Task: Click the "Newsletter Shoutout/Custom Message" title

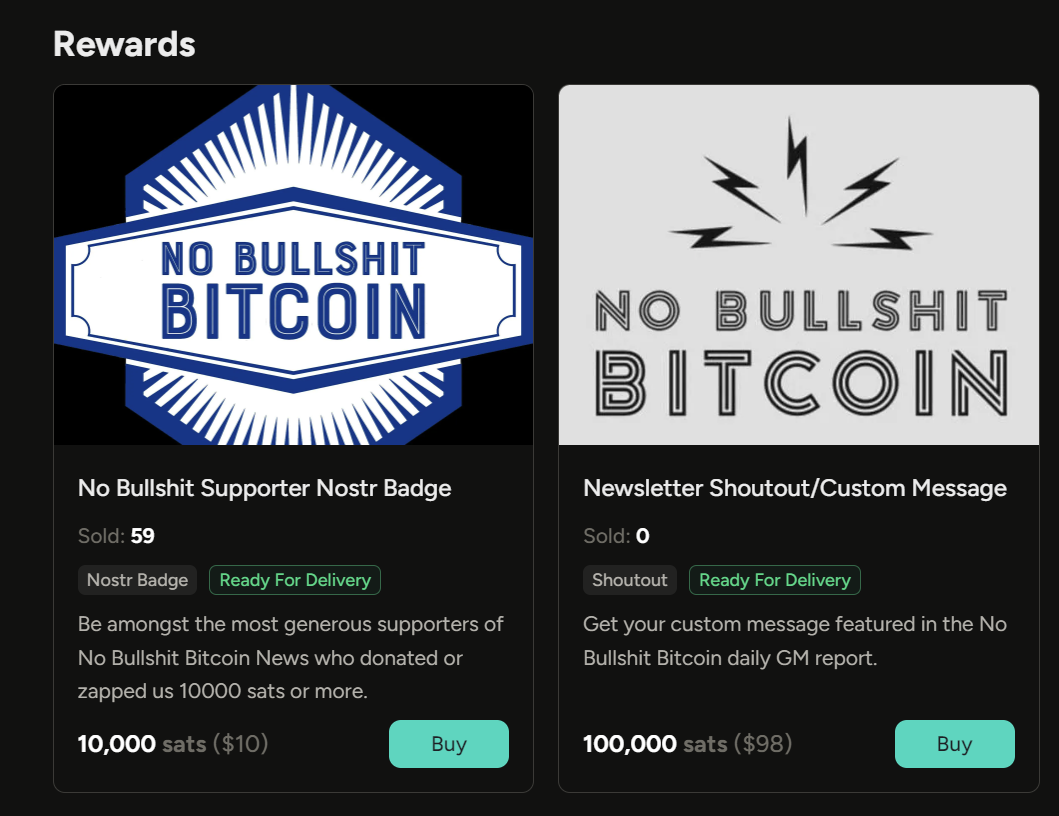Action: [795, 488]
